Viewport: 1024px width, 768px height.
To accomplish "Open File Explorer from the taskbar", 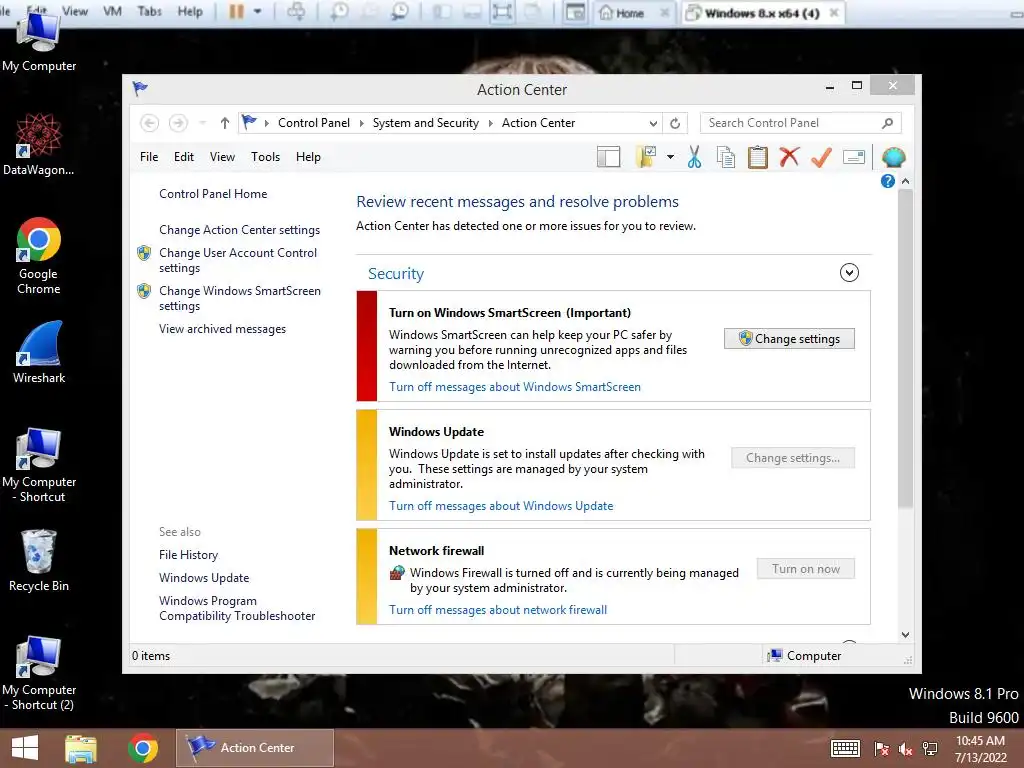I will click(81, 748).
